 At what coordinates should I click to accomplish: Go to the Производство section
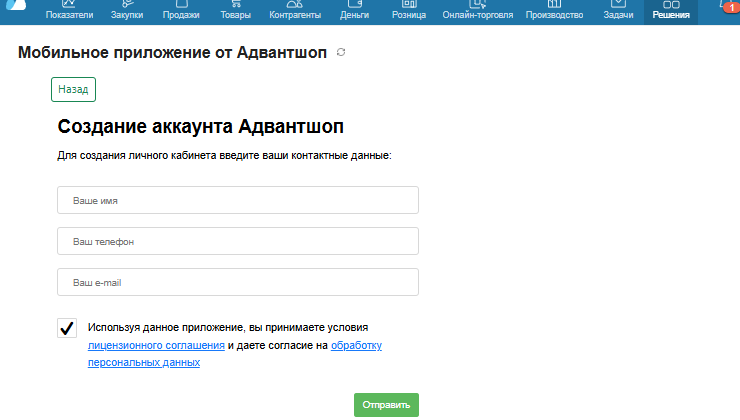point(555,10)
